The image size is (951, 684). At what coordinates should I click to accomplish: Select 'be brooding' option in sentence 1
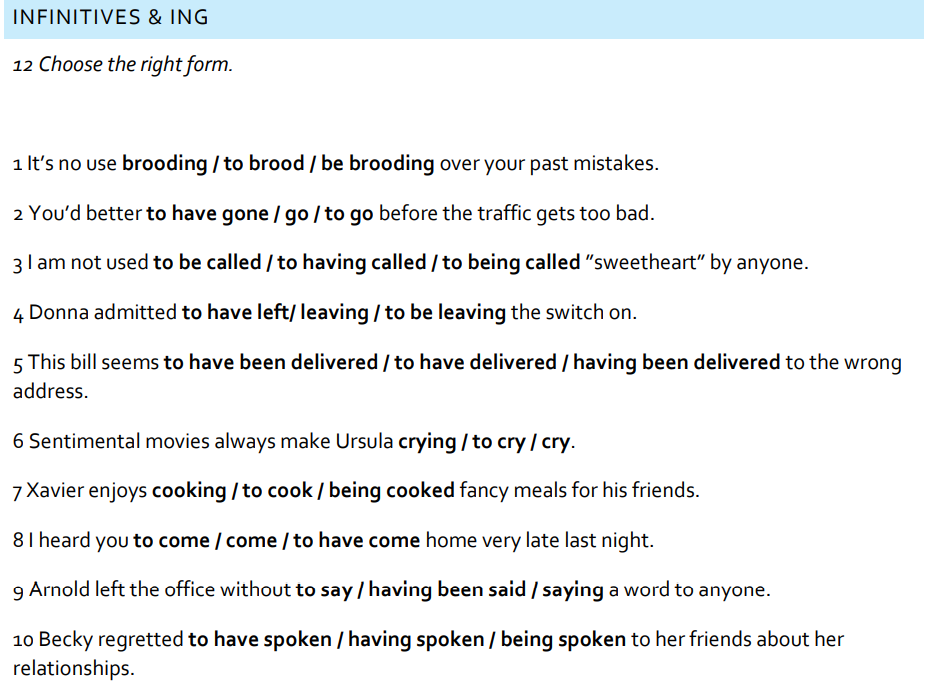pyautogui.click(x=378, y=163)
